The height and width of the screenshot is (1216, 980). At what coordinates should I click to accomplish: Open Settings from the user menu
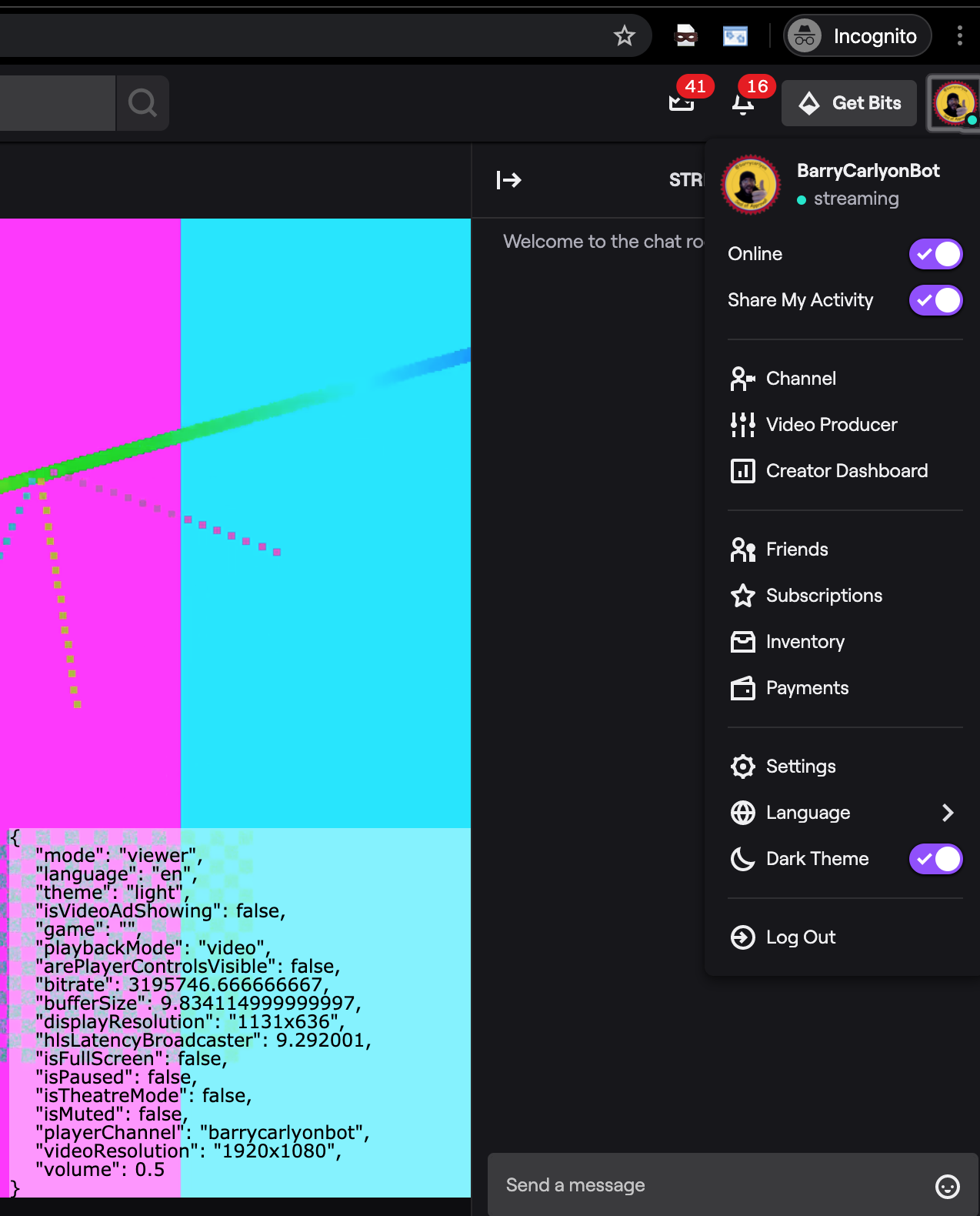[845, 767]
